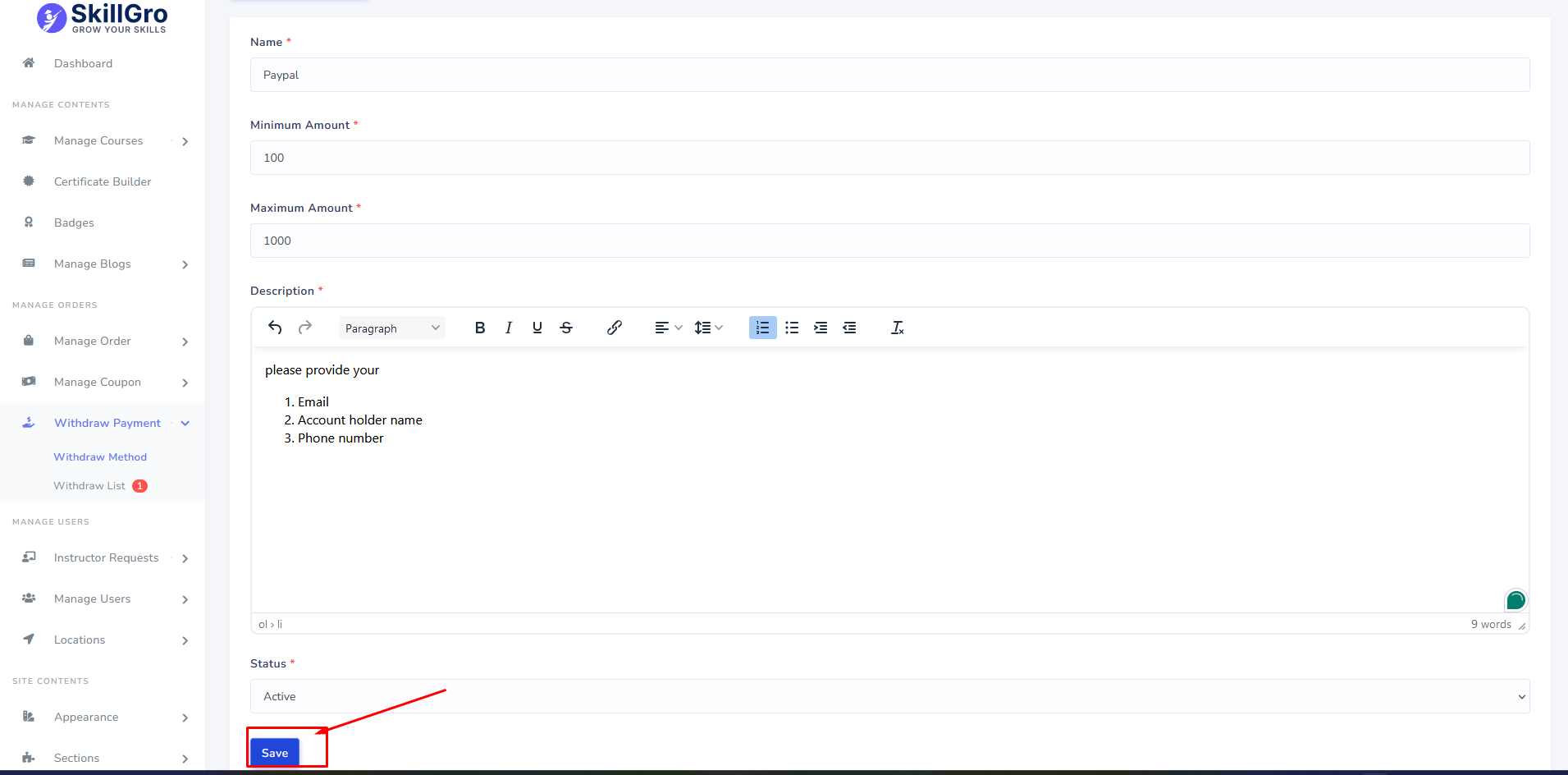Image resolution: width=1568 pixels, height=775 pixels.
Task: Decrease indent in the editor
Action: pos(849,328)
